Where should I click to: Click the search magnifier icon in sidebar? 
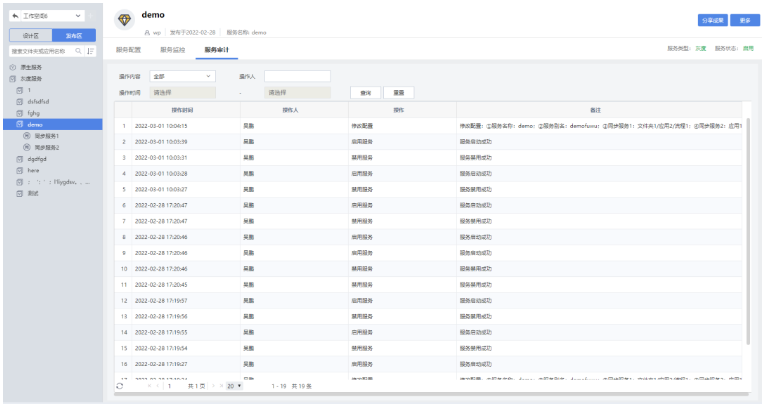tap(80, 49)
